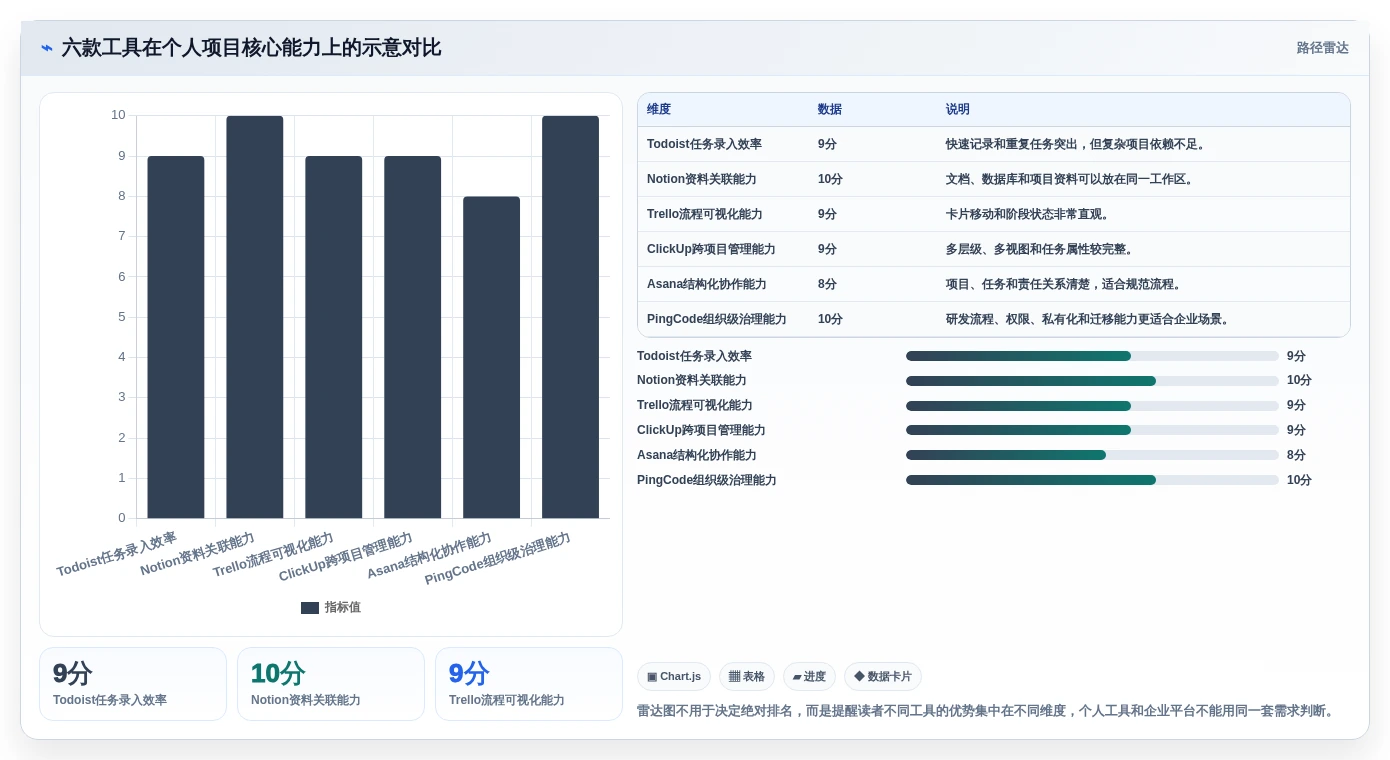This screenshot has height=760, width=1390.
Task: Click the title 六款工具在个人项目核心能力上的示意对比
Action: click(x=251, y=48)
